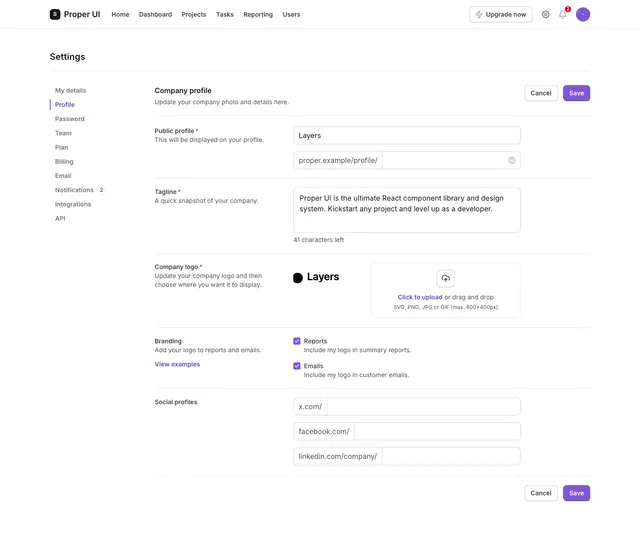
Task: Toggle the Emails branding checkbox
Action: click(x=297, y=366)
